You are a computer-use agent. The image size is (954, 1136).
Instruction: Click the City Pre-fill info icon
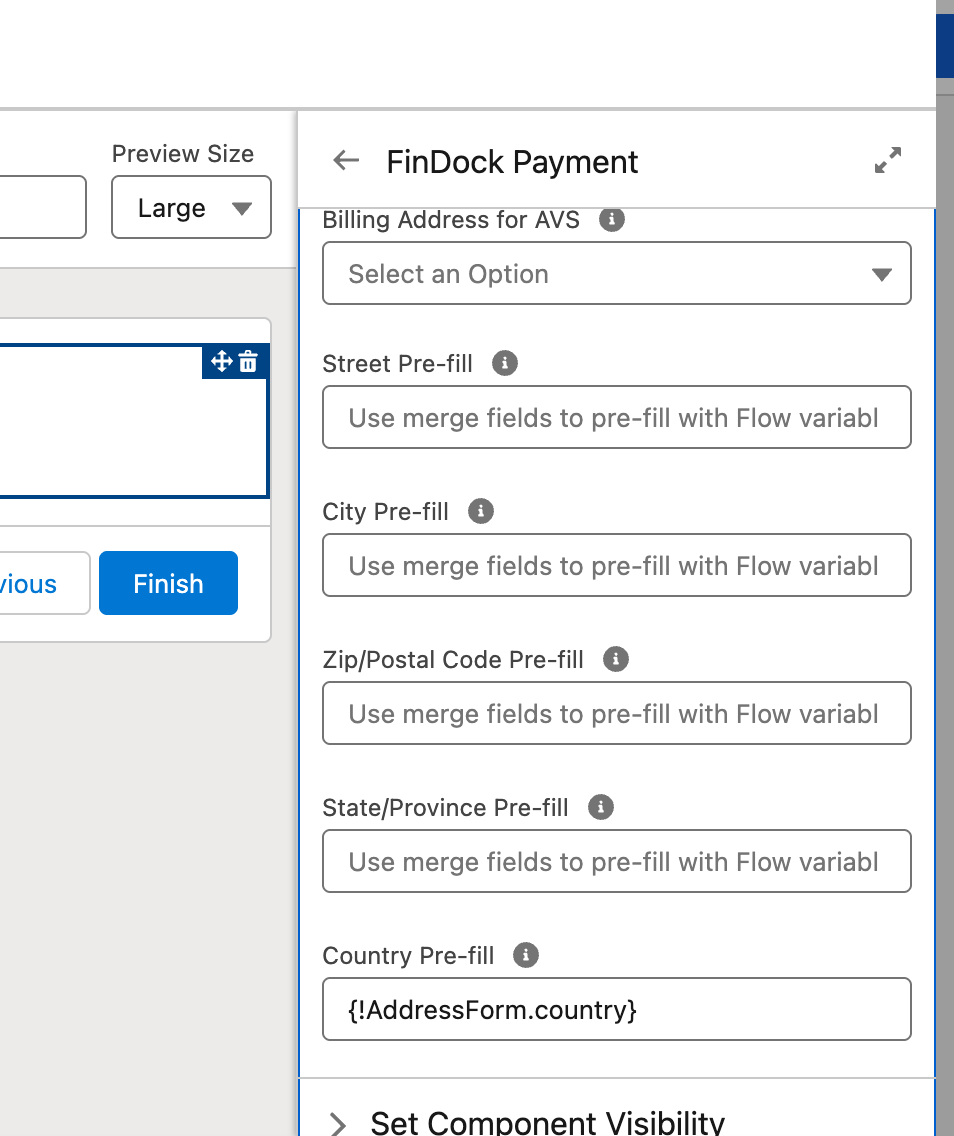pyautogui.click(x=480, y=511)
